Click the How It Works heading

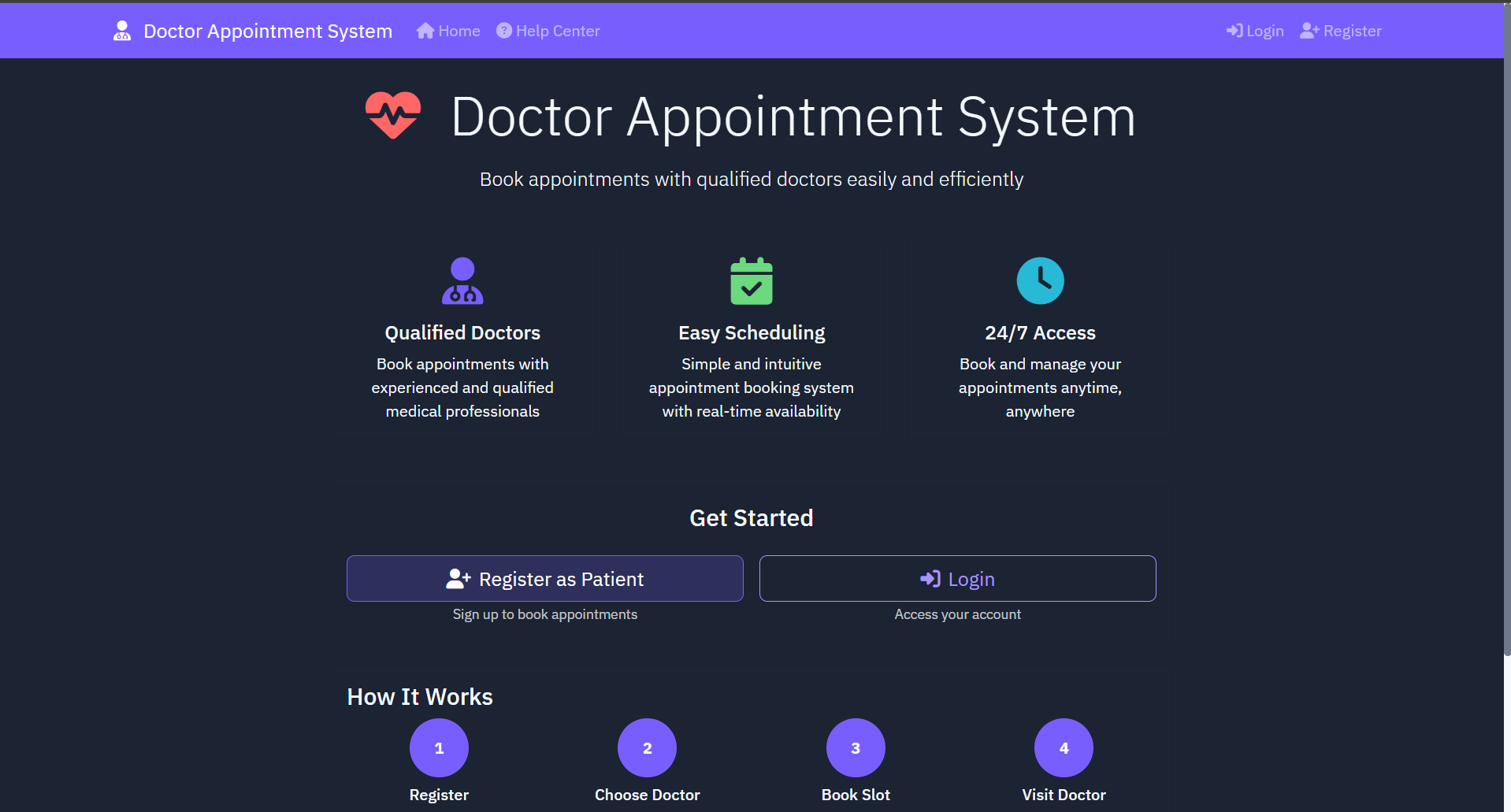click(x=420, y=697)
